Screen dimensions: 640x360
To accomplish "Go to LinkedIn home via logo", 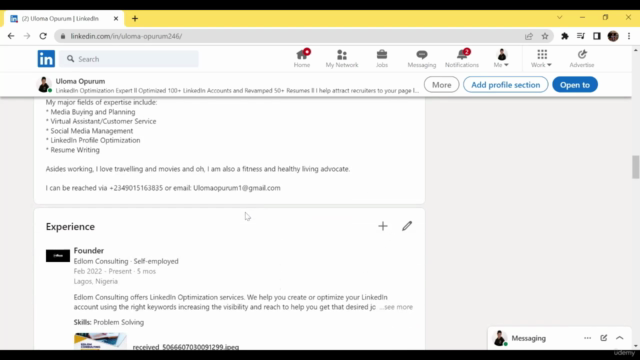I will pos(46,59).
